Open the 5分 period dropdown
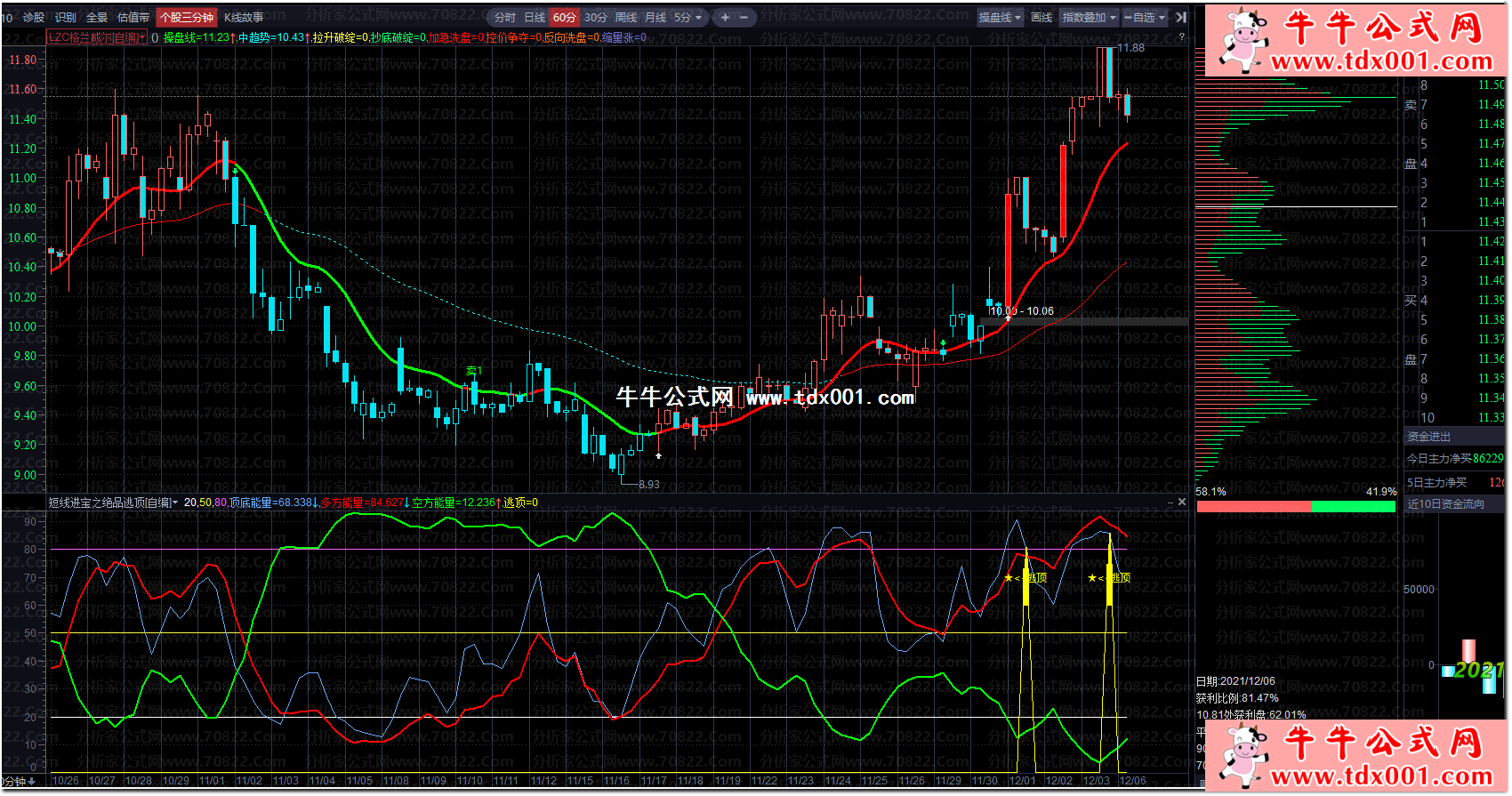Image resolution: width=1512 pixels, height=796 pixels. [688, 17]
